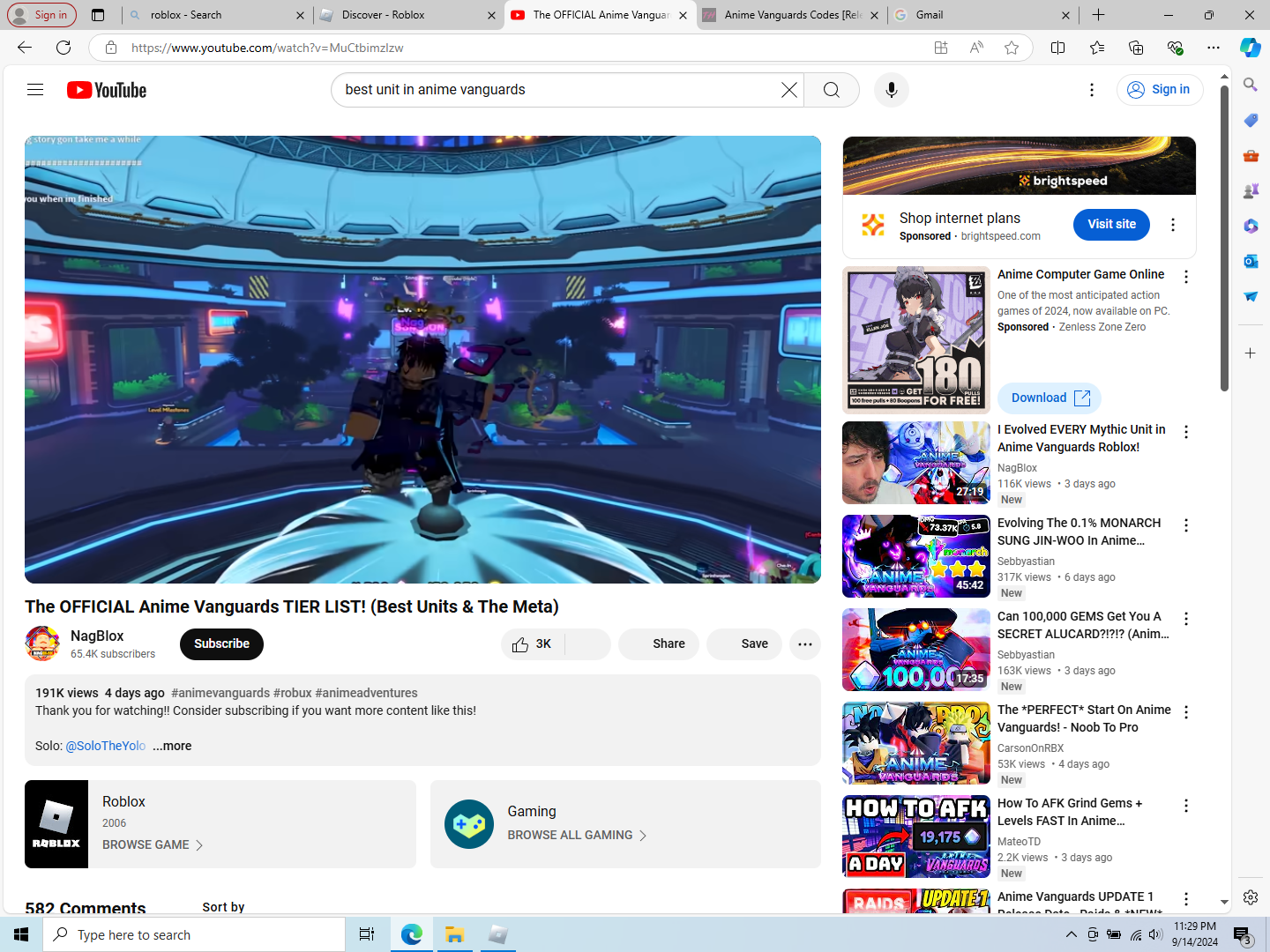
Task: Save video to playlist
Action: pos(744,644)
